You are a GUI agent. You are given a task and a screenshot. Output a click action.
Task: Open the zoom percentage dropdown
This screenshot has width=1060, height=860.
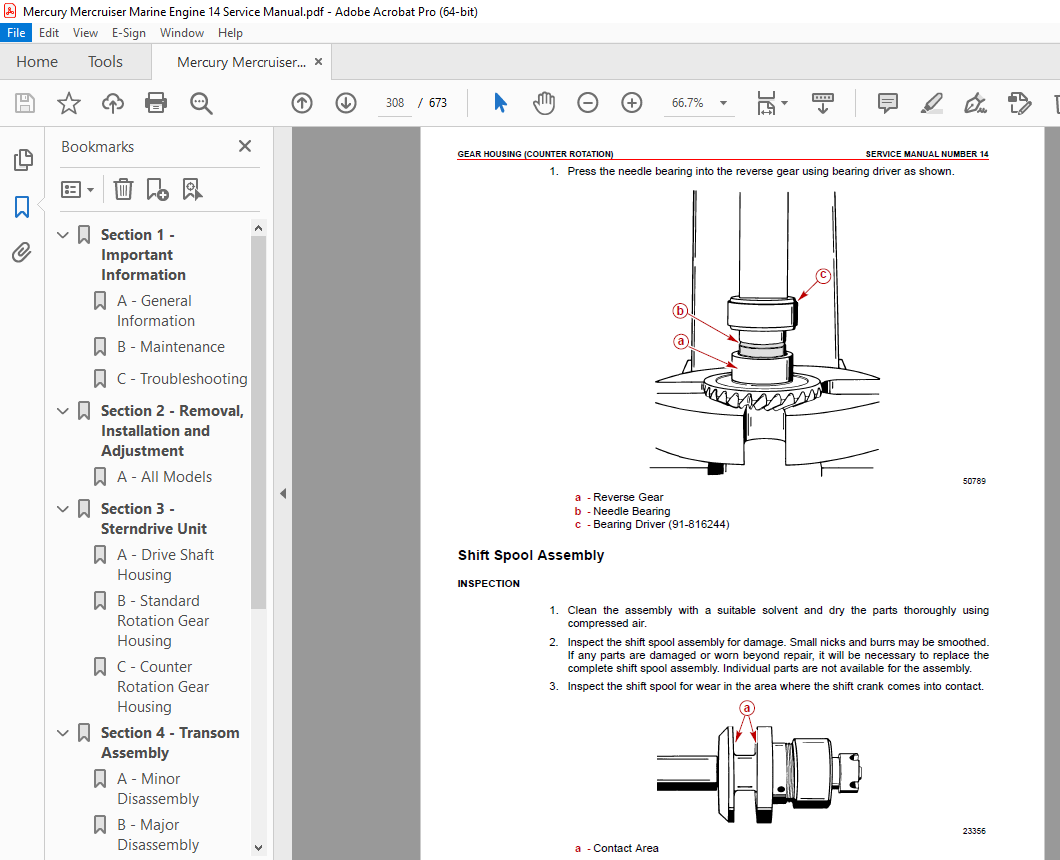[723, 103]
